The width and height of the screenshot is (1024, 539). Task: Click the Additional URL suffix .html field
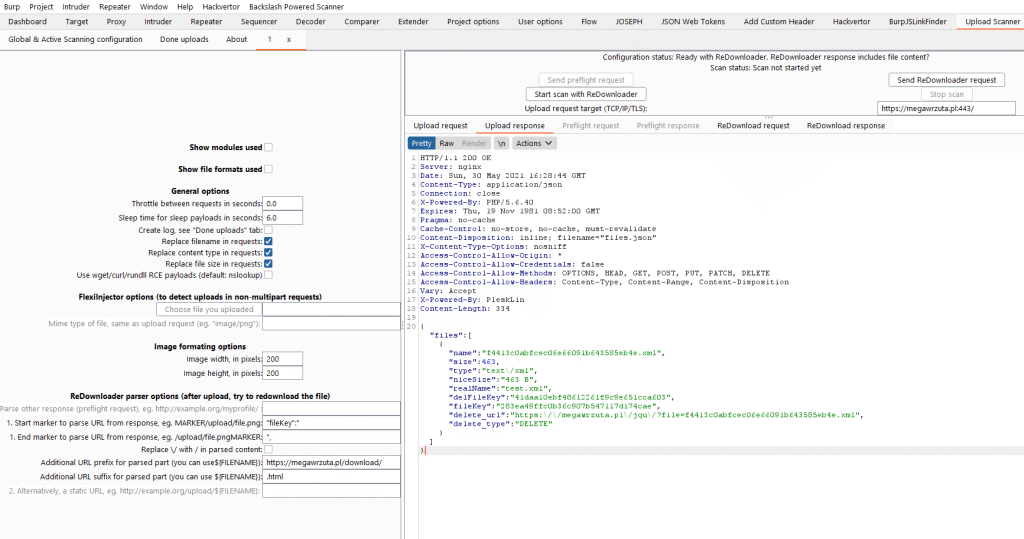[x=331, y=477]
